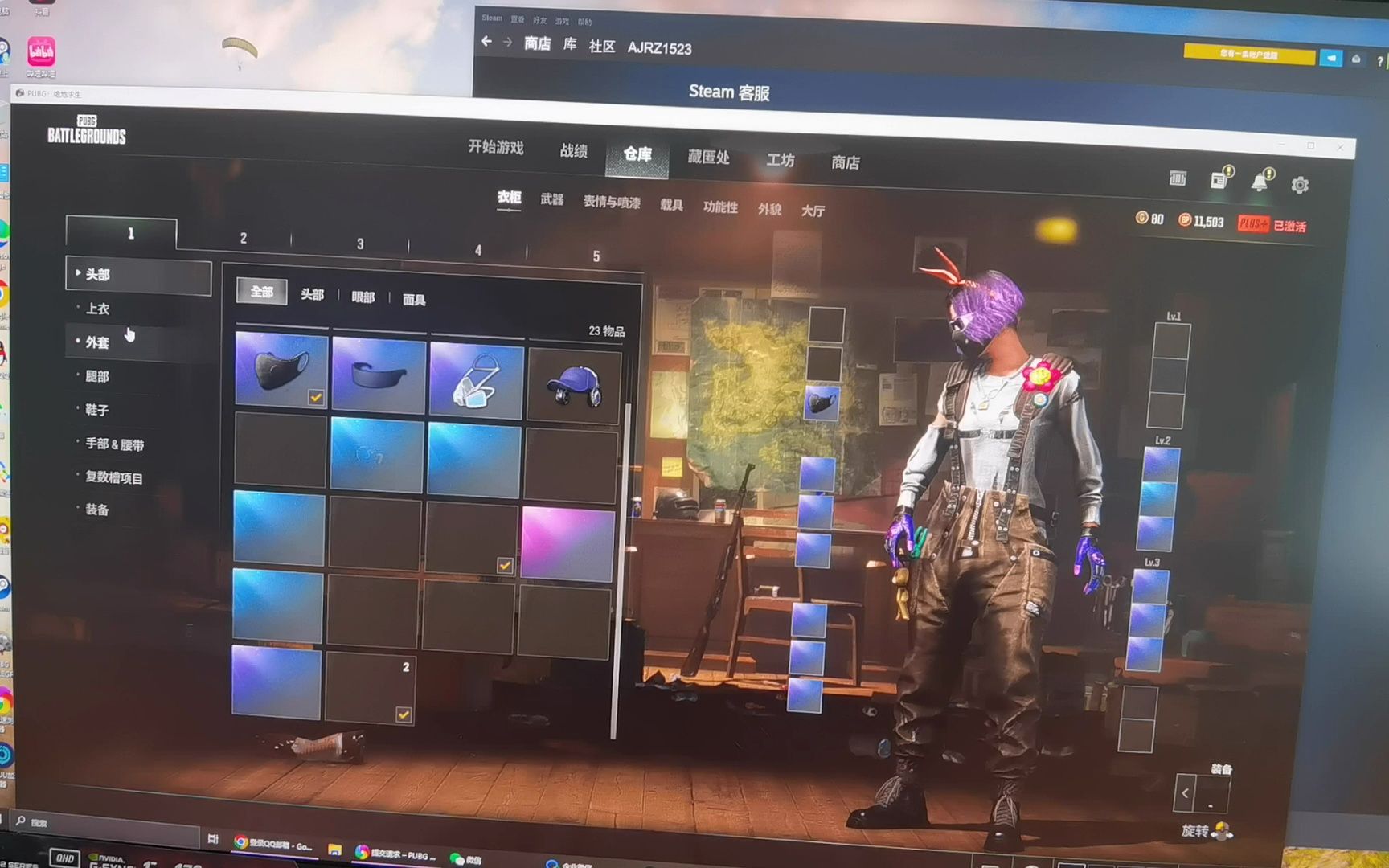1389x868 pixels.
Task: Select the dark visor glasses item
Action: [379, 376]
